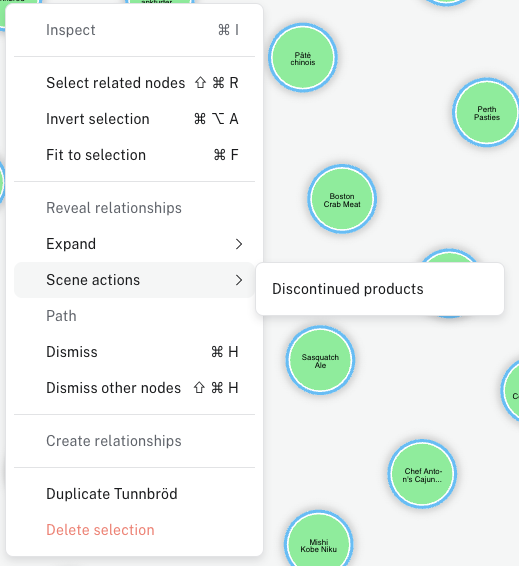
Task: Choose Select related nodes
Action: coord(134,83)
